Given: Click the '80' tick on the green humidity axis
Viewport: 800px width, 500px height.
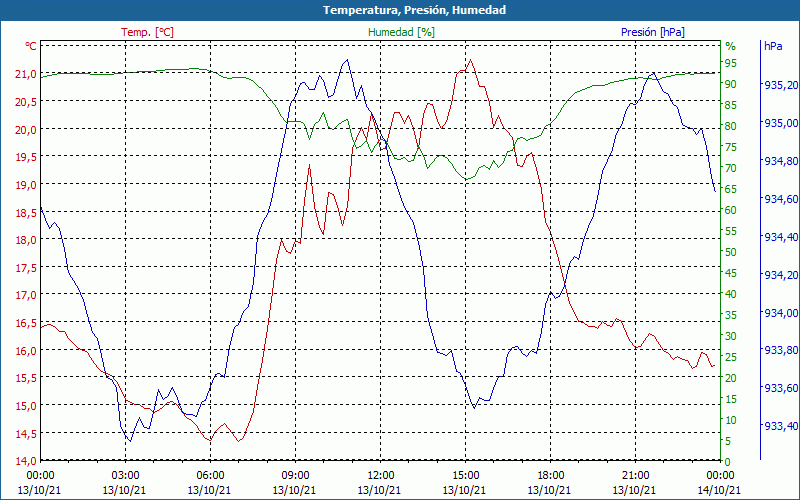Looking at the screenshot, I should point(731,126).
